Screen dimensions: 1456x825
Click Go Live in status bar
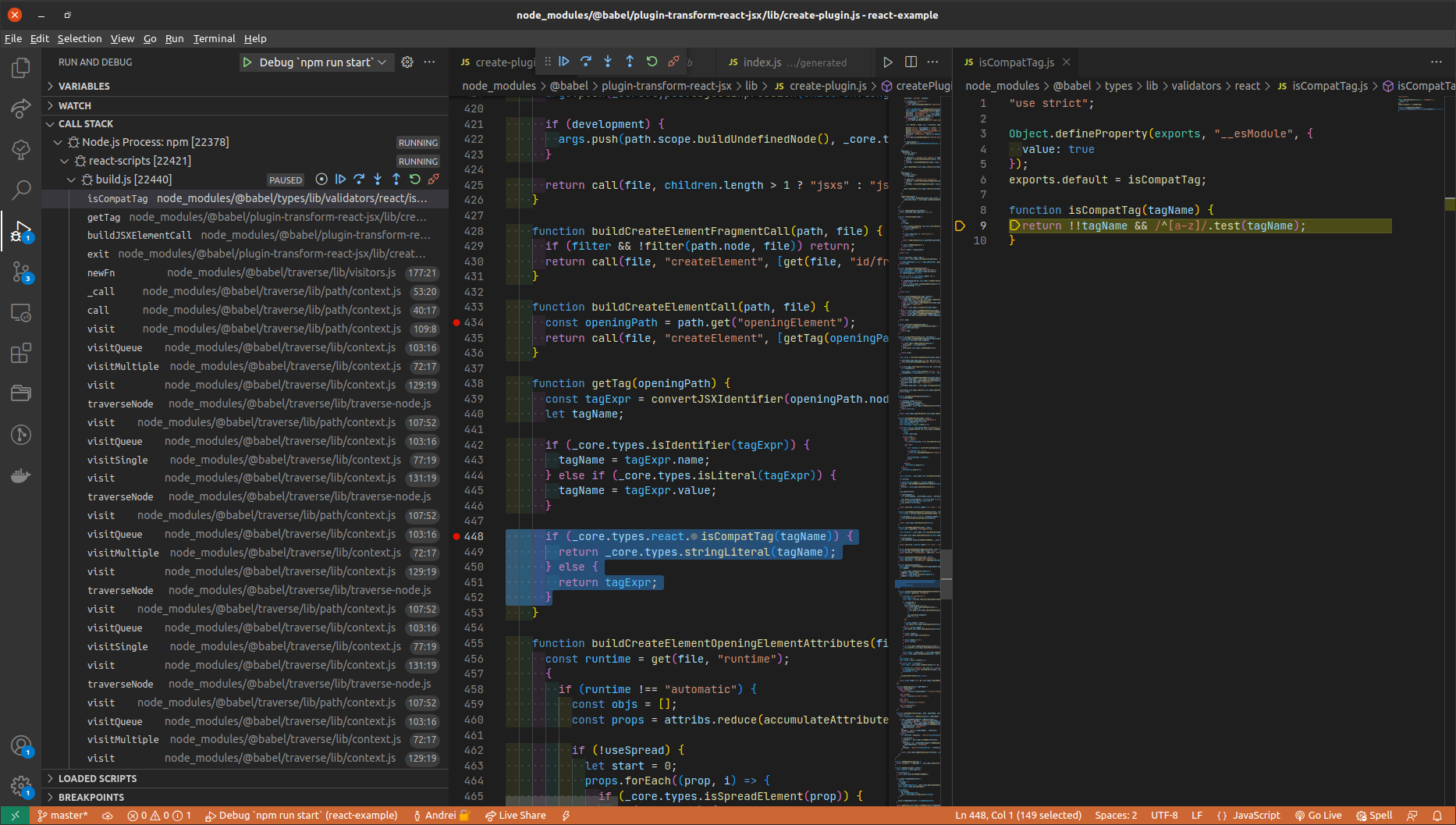tap(1318, 816)
